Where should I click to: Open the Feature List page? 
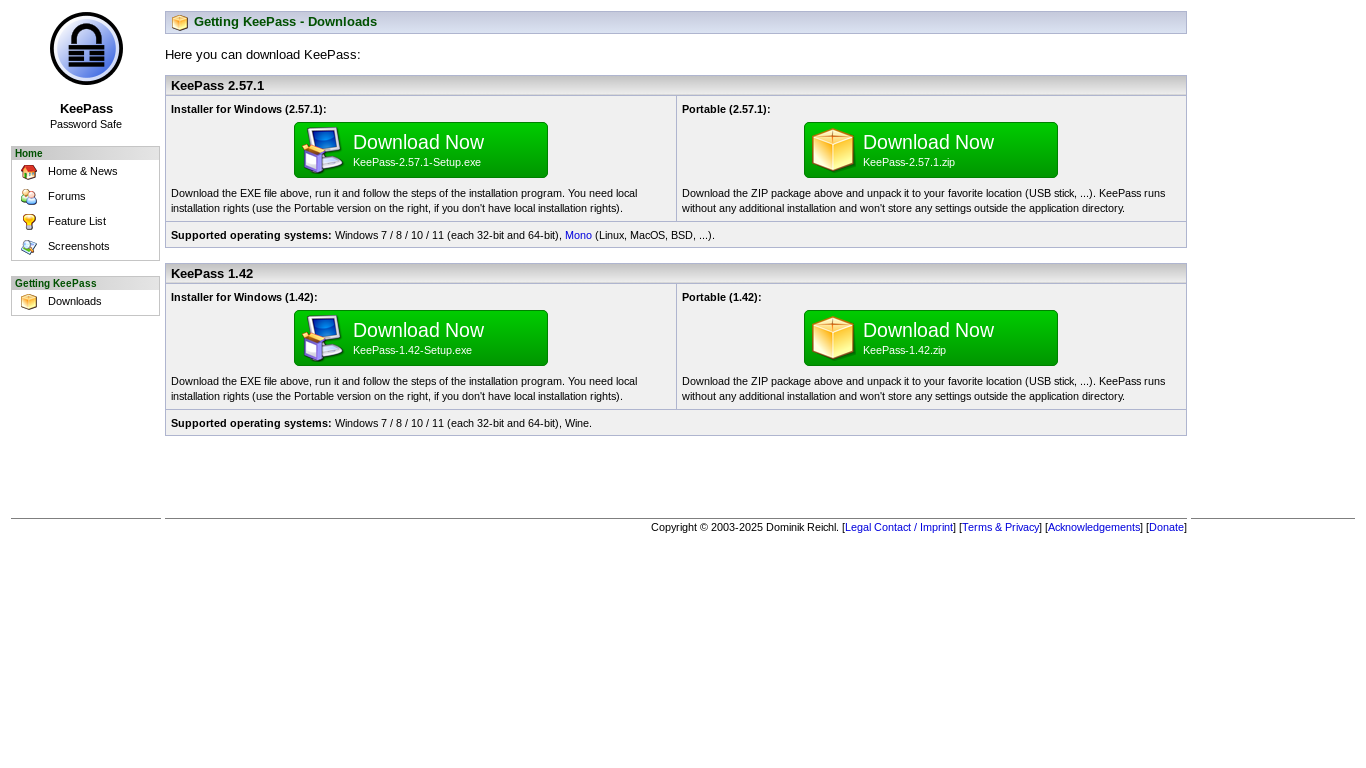77,222
